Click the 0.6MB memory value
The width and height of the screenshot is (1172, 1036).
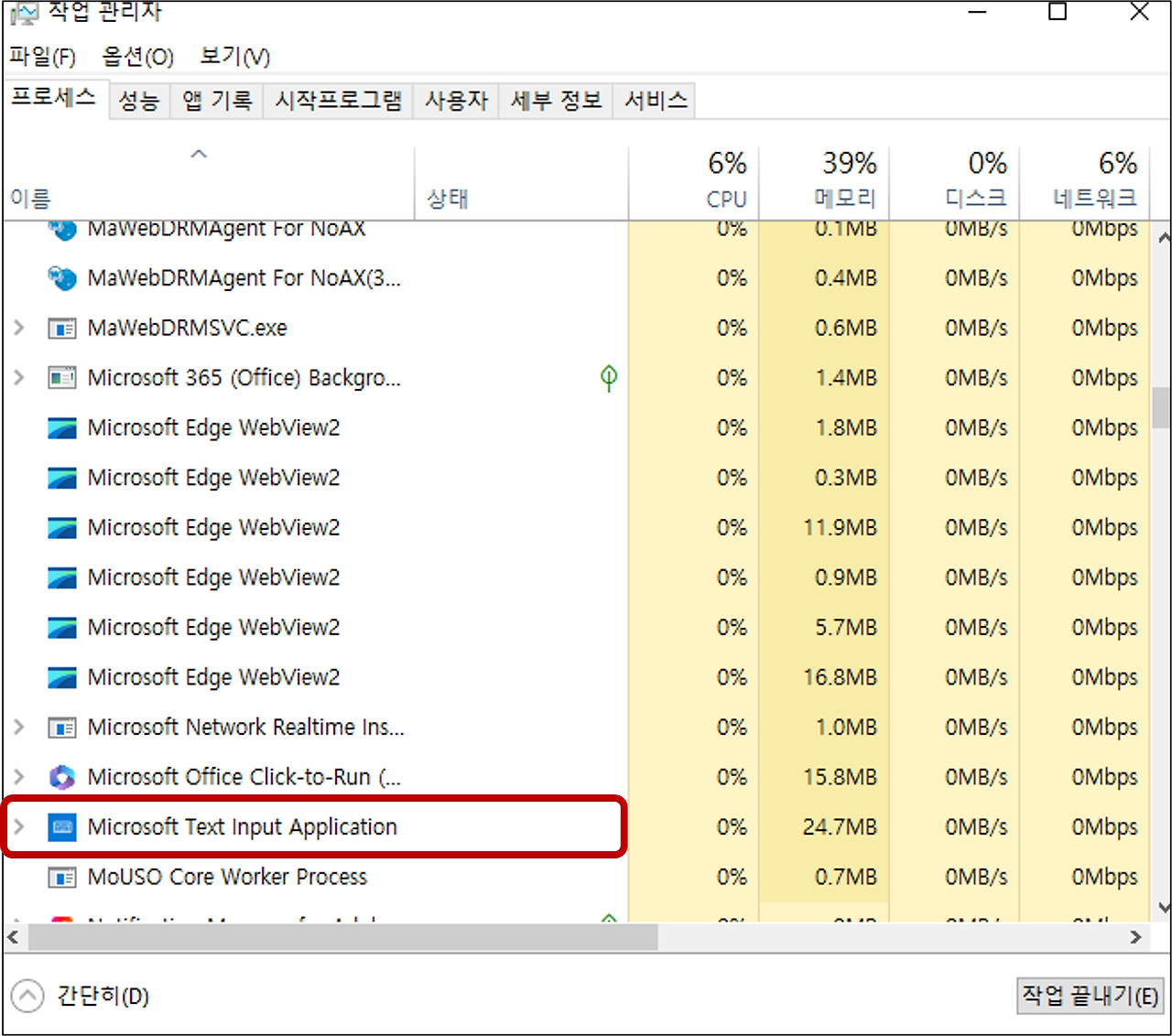point(846,328)
